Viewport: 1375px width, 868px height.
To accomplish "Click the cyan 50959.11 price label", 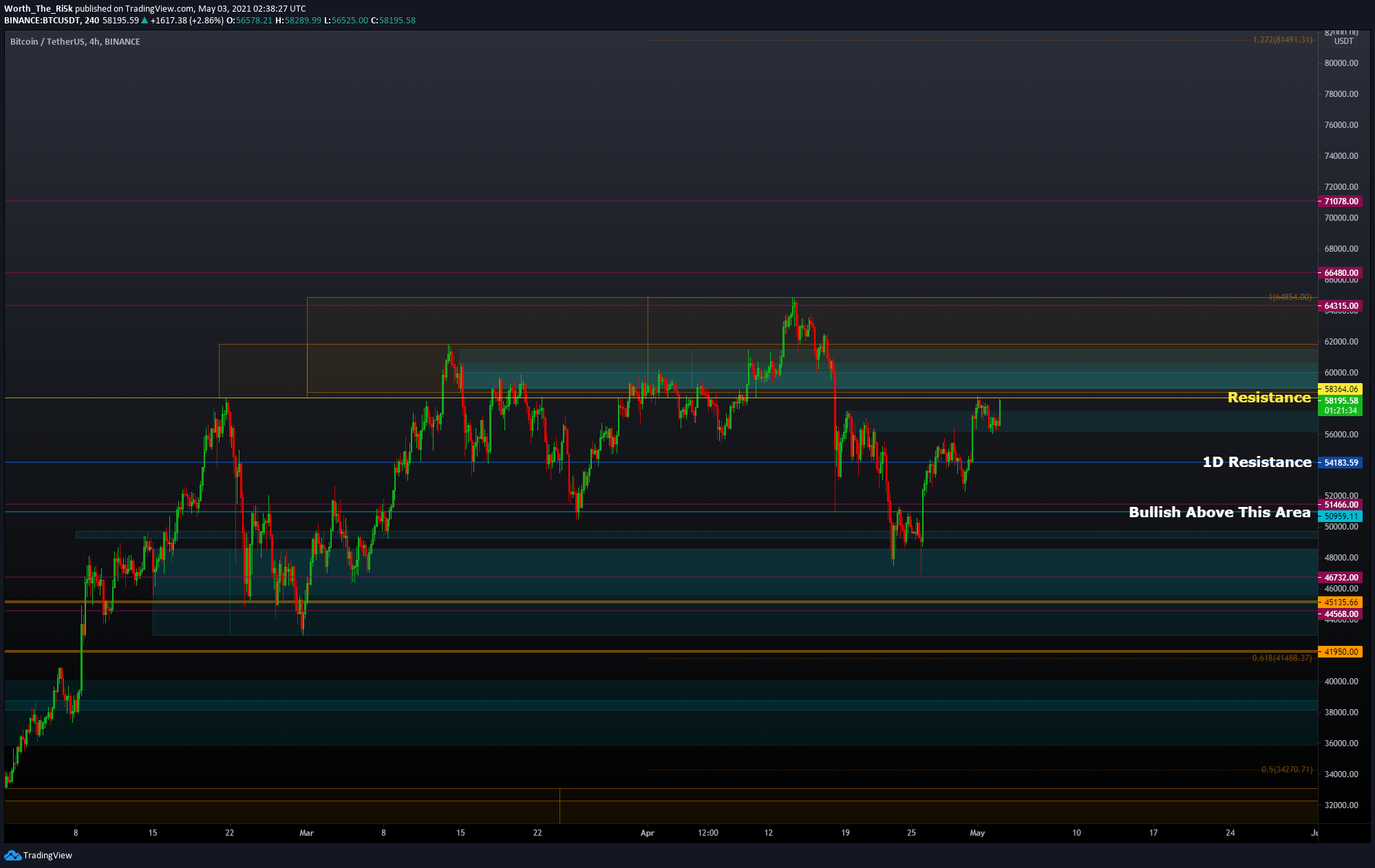I will 1341,517.
